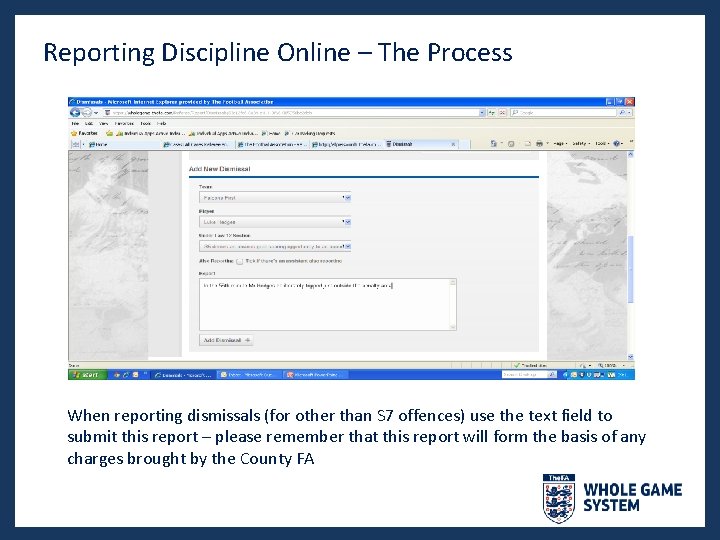The image size is (720, 540).
Task: Click inside the Report text area
Action: [x=327, y=304]
